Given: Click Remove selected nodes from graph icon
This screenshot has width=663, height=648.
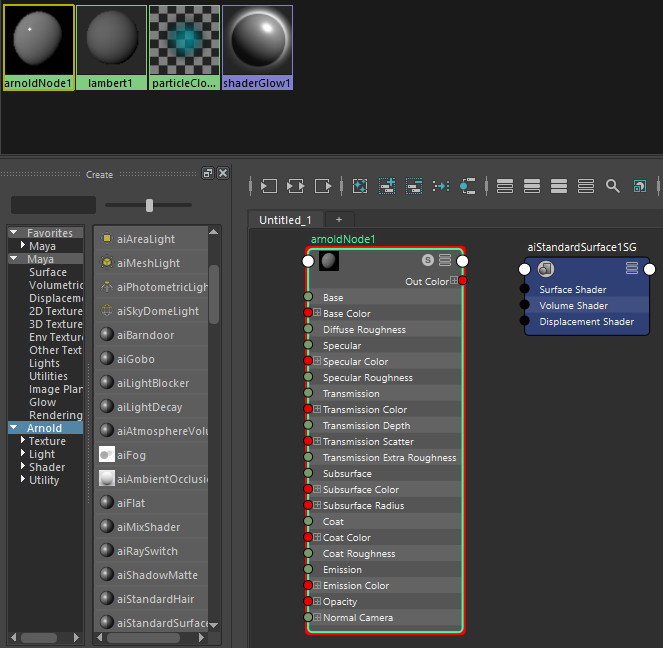Looking at the screenshot, I should point(414,186).
